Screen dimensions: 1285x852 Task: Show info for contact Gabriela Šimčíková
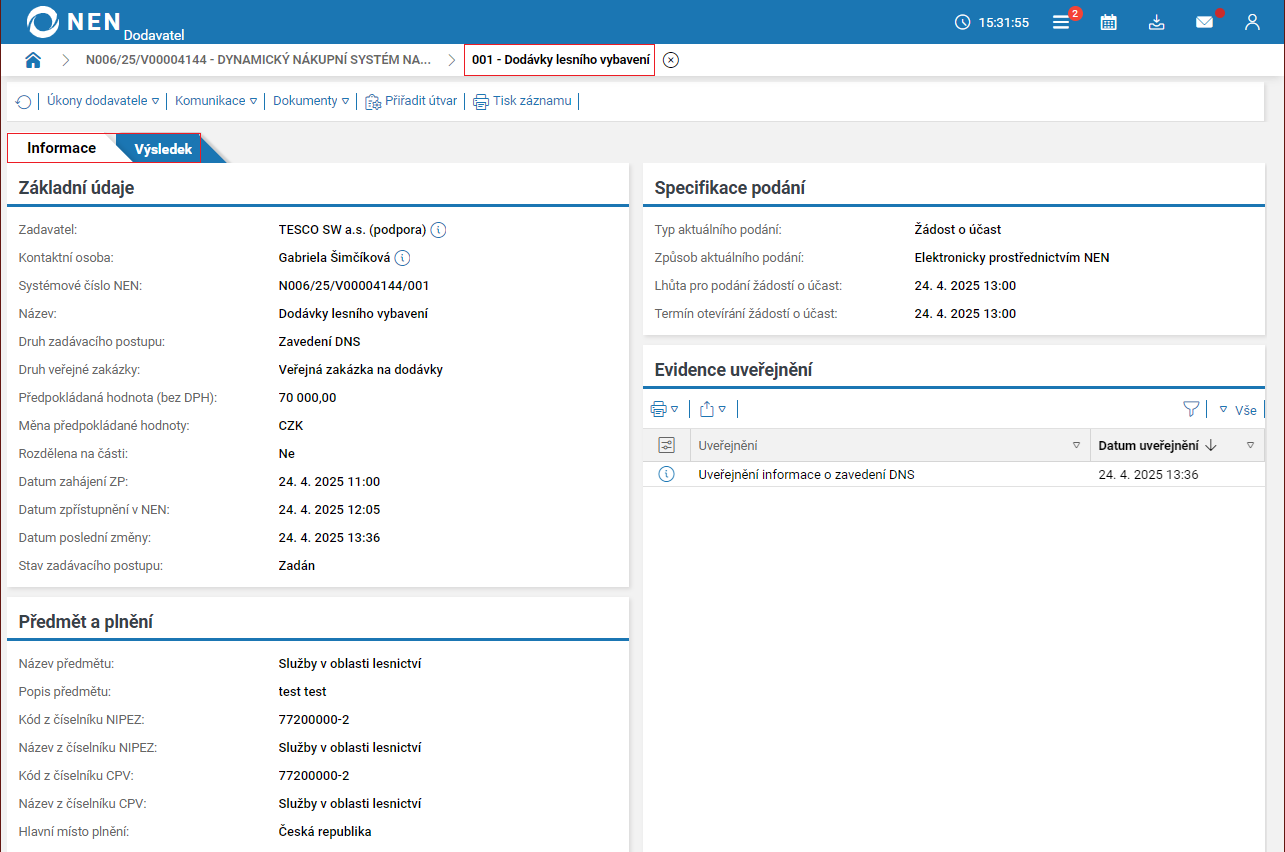pyautogui.click(x=402, y=258)
